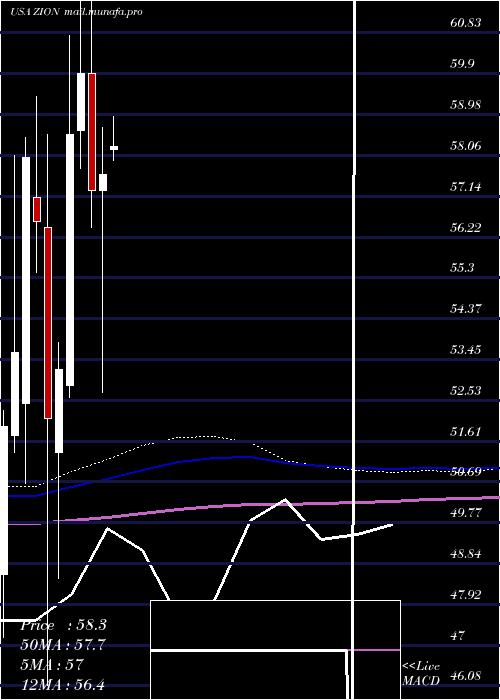This screenshot has height=700, width=500.
Task: Click the 54.37 price axis label
Action: [x=465, y=308]
